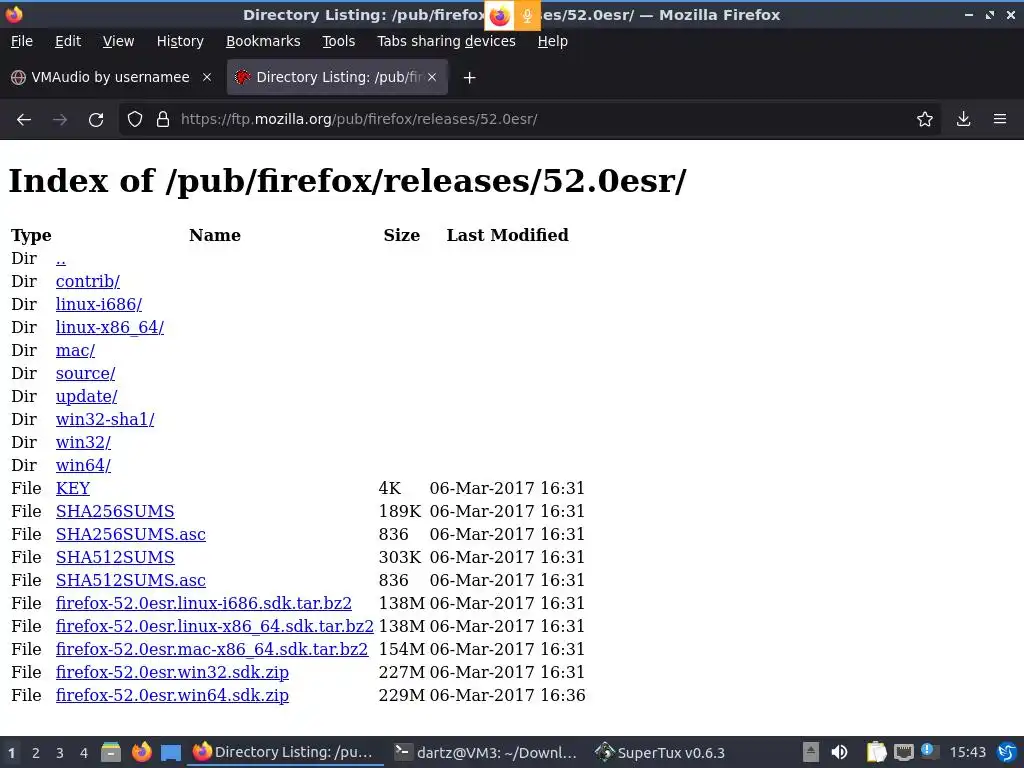Open the View menu
Image resolution: width=1024 pixels, height=768 pixels.
pyautogui.click(x=118, y=41)
